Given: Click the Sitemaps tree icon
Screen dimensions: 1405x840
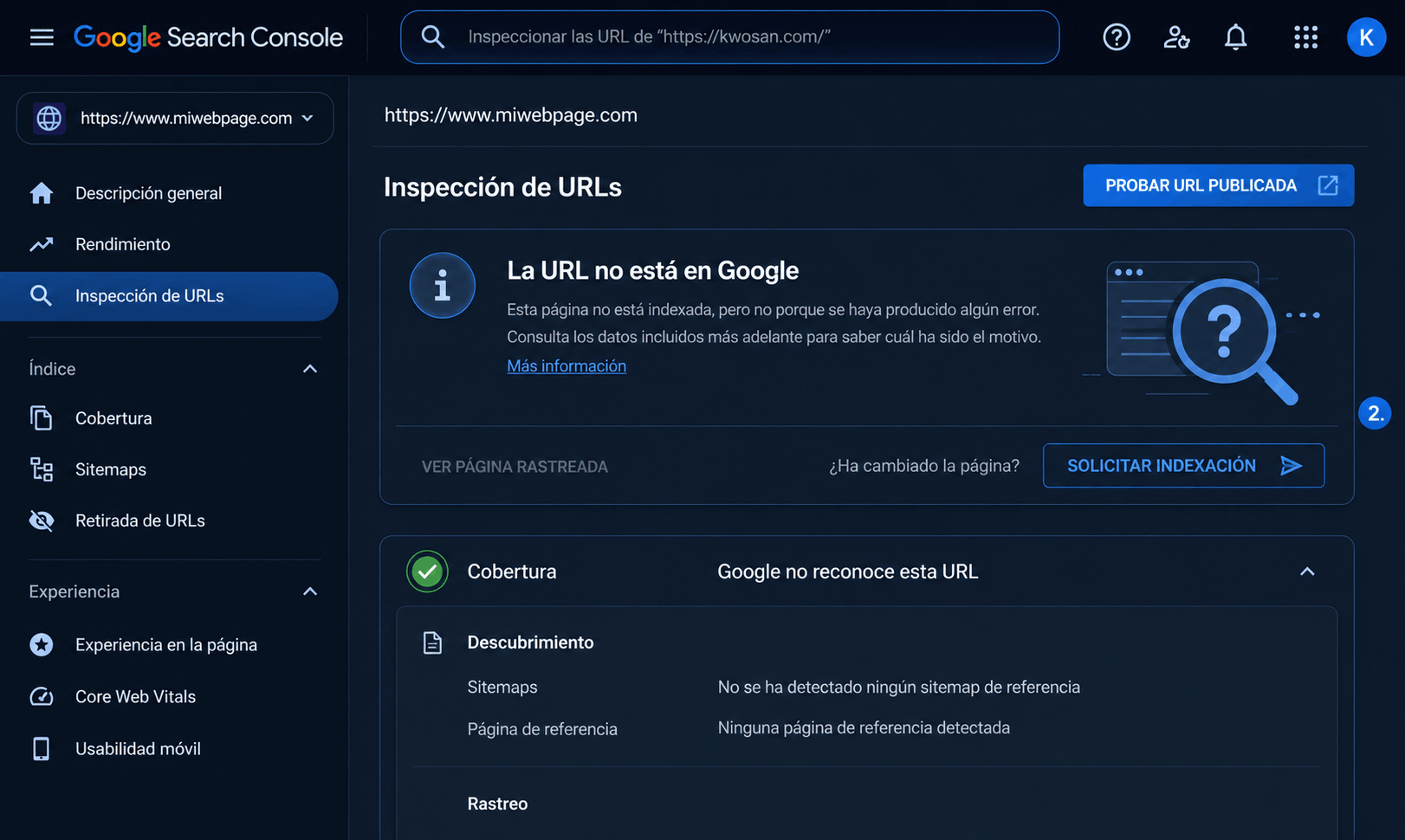Looking at the screenshot, I should pos(41,469).
